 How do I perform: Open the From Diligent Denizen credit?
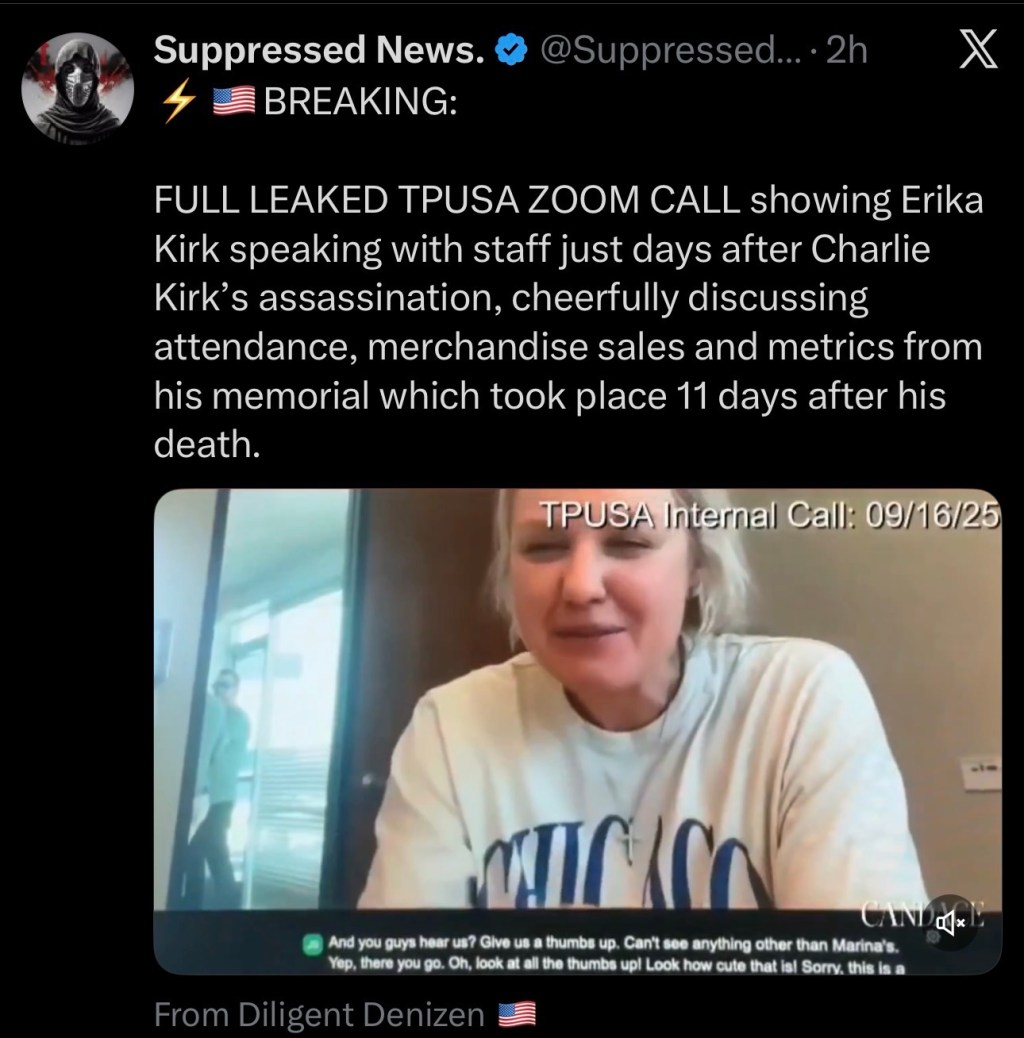pyautogui.click(x=319, y=1014)
